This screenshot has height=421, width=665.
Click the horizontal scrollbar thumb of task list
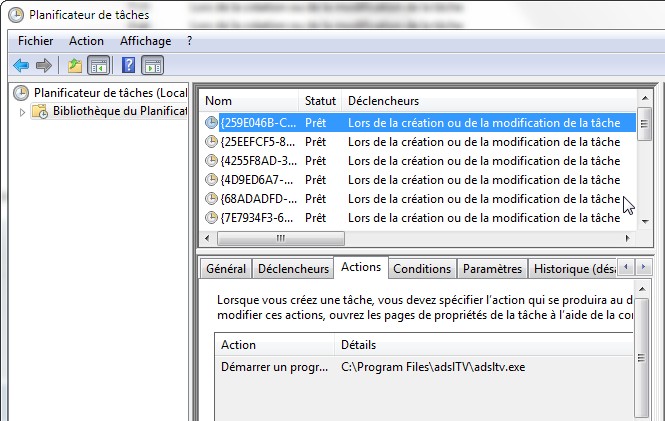[281, 238]
